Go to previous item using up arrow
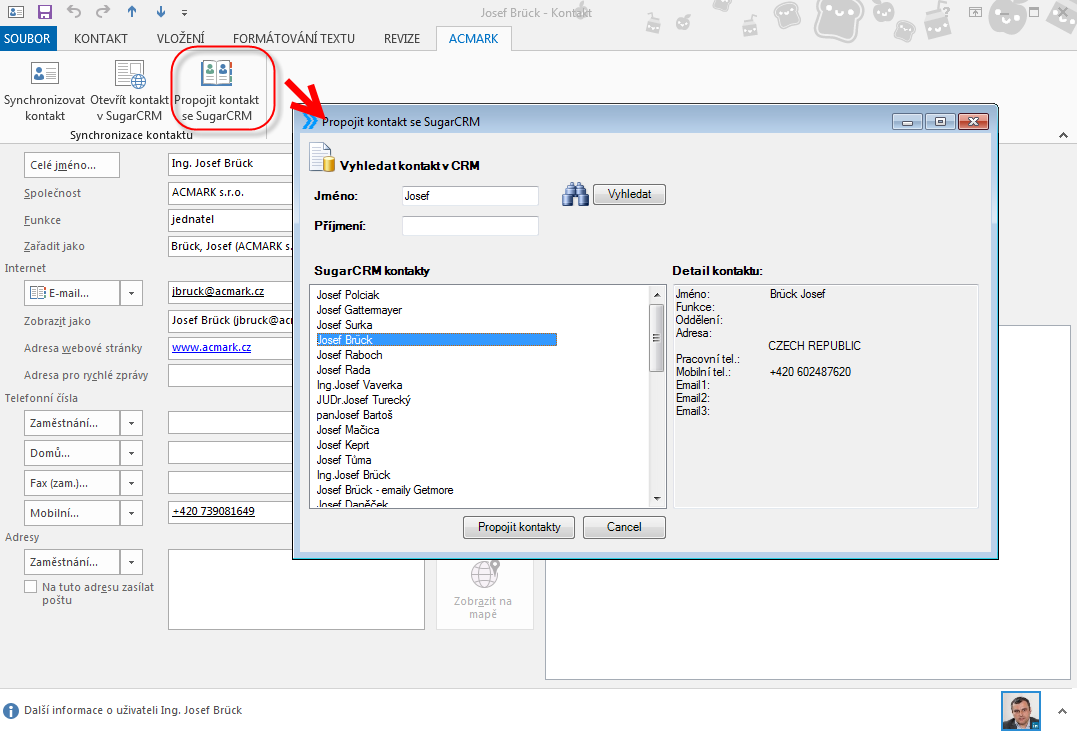 (x=132, y=12)
